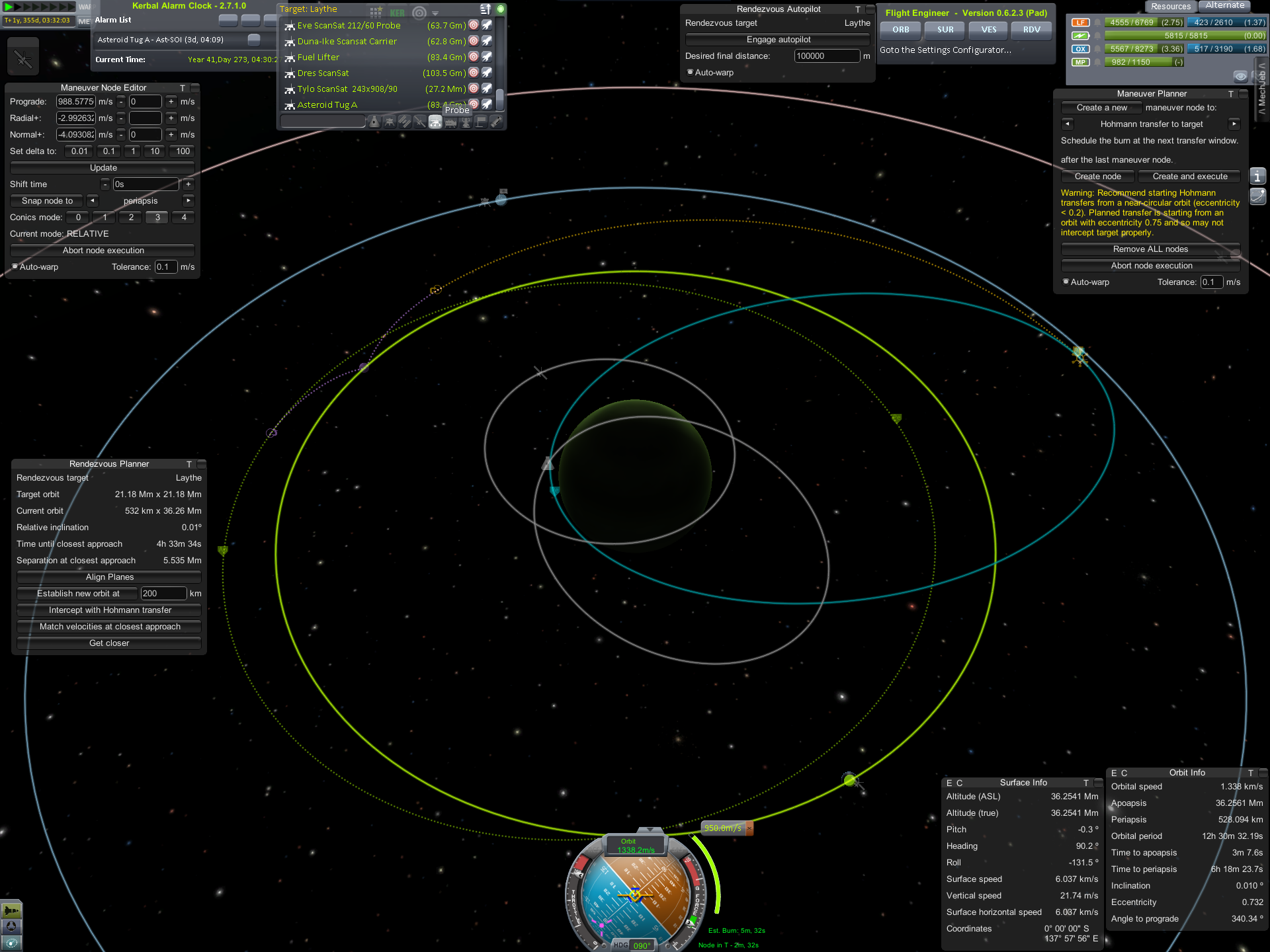Toggle the flag vessel-type filter

pyautogui.click(x=481, y=122)
